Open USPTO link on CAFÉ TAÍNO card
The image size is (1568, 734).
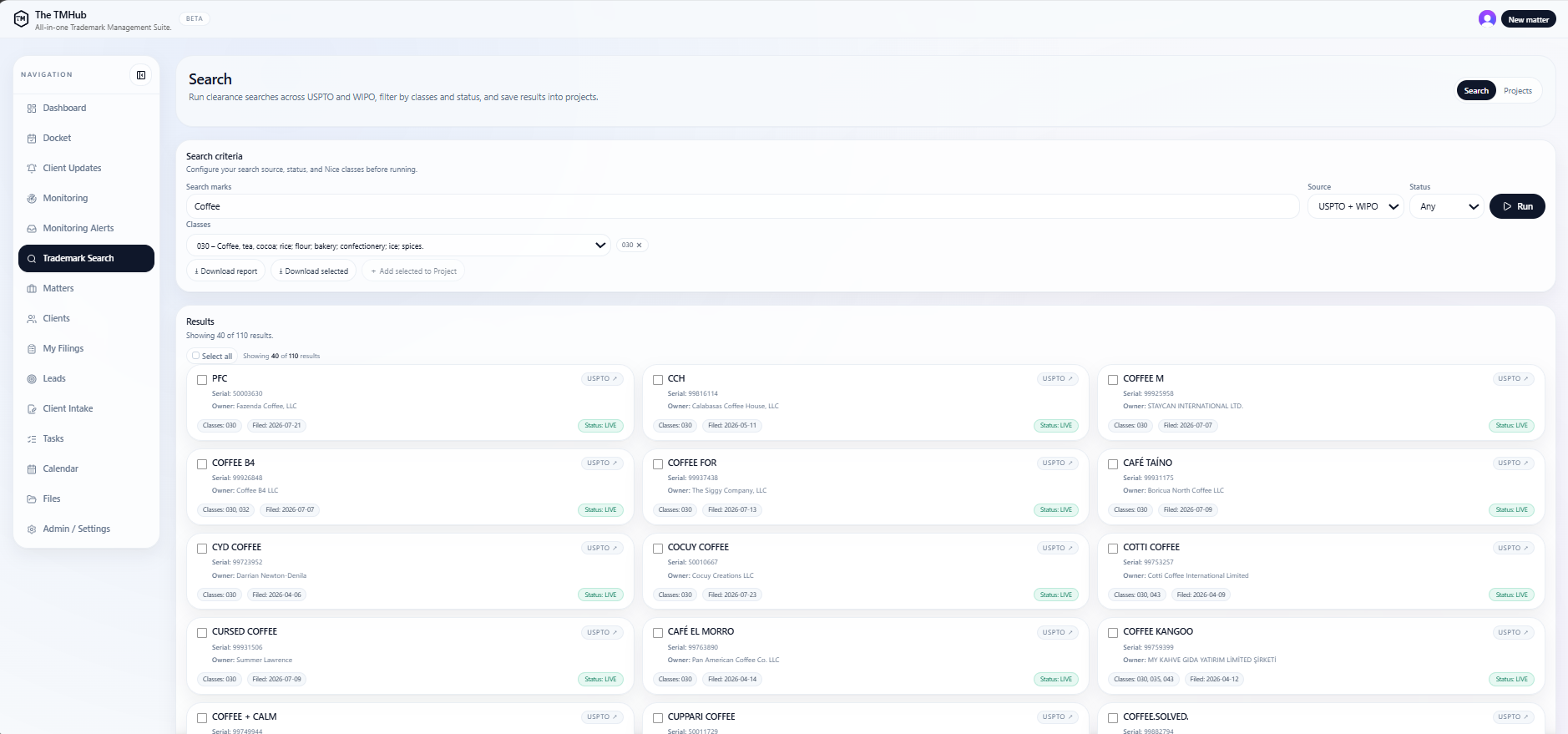pos(1513,463)
